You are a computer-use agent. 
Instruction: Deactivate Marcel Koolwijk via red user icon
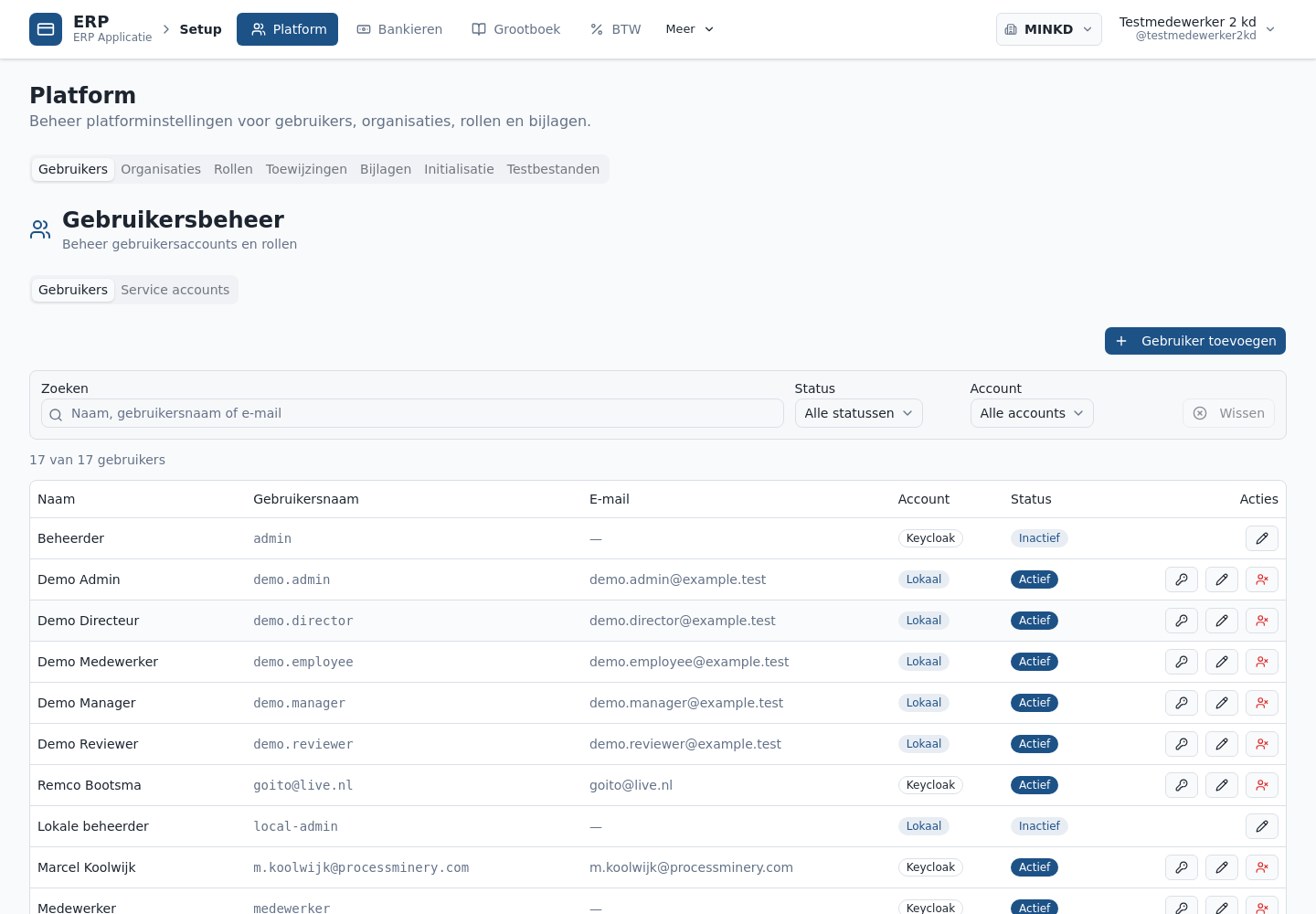(1261, 867)
